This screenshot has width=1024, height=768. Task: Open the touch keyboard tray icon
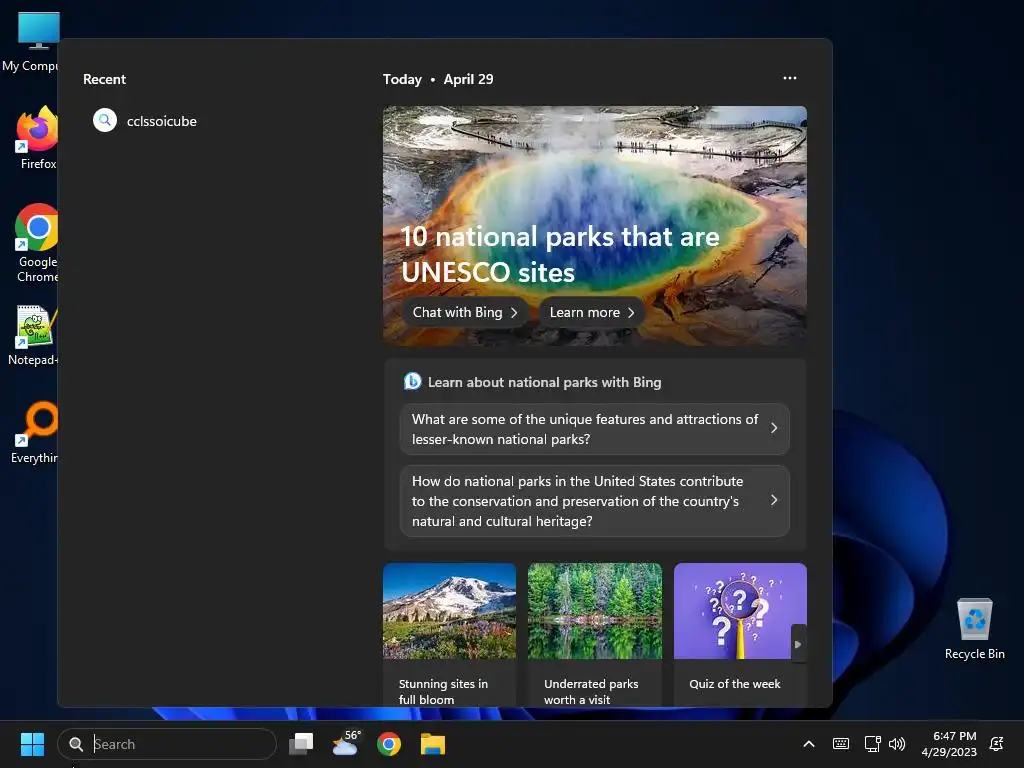pos(841,744)
